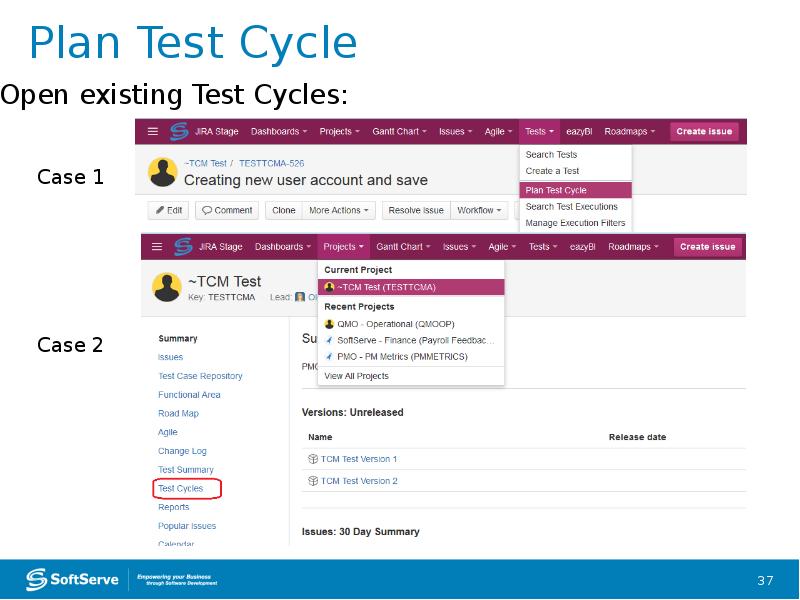Click QMO Operational project icon in dropdown

point(330,324)
